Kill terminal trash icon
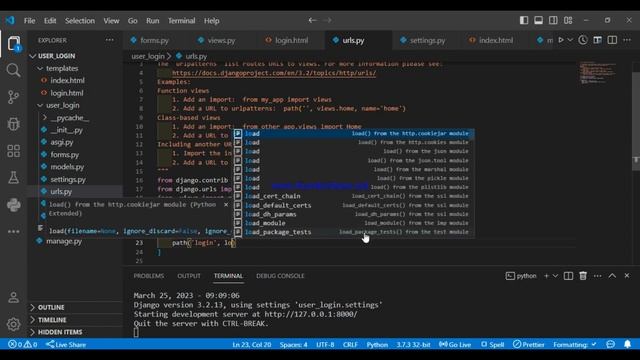The height and width of the screenshot is (360, 640). (583, 276)
